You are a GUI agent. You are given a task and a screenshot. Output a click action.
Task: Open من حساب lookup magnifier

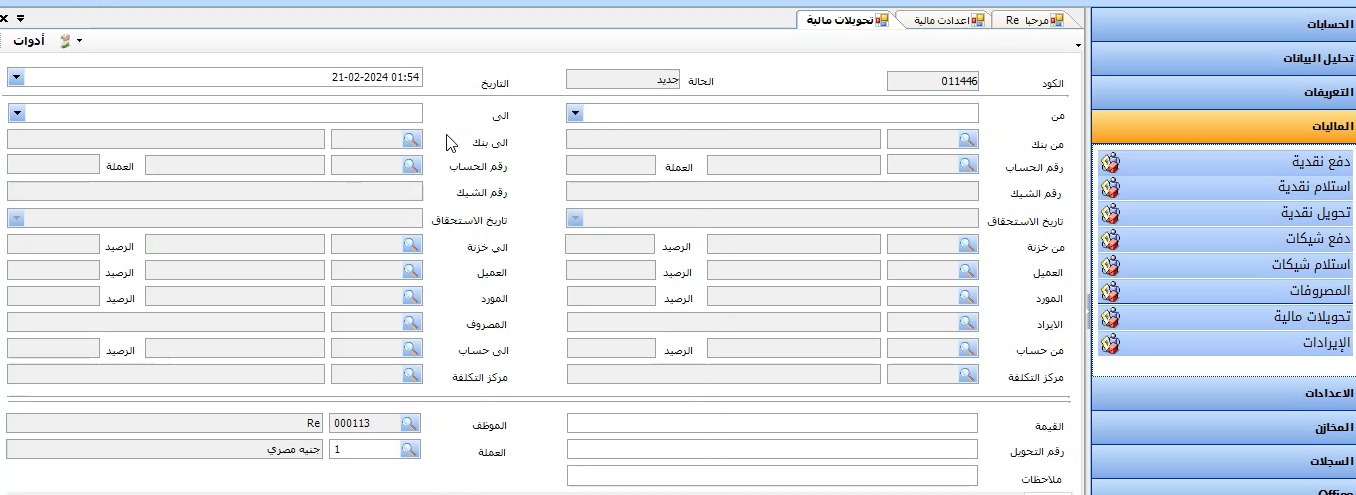click(967, 348)
